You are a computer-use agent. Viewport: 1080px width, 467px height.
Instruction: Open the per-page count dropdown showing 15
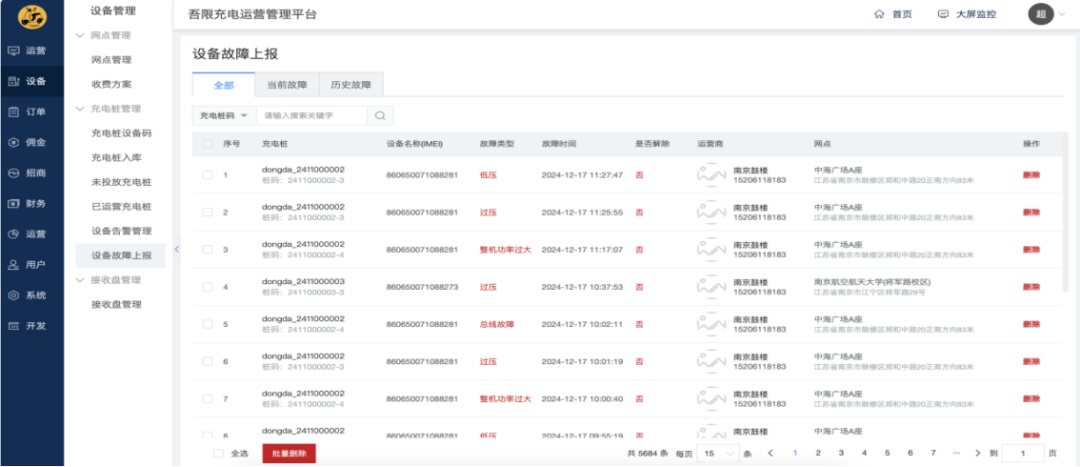(718, 453)
